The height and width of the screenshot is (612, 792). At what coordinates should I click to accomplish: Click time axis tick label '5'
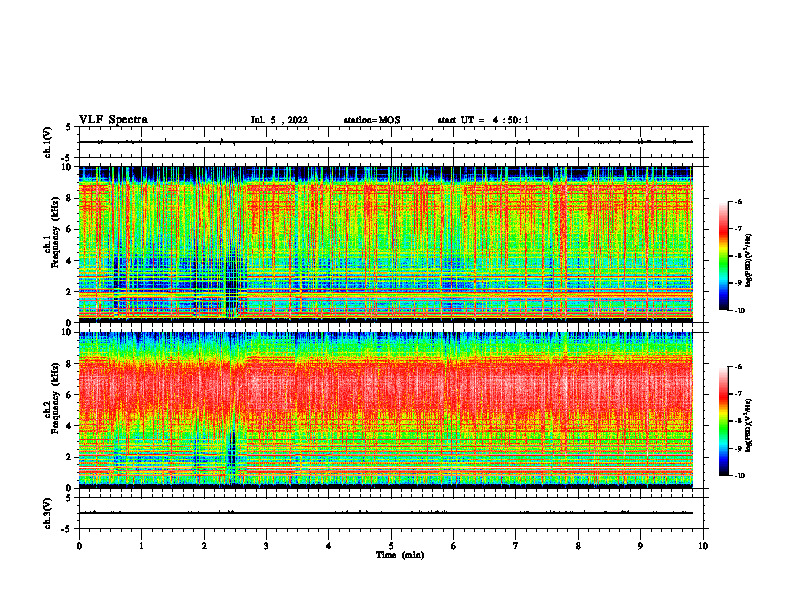[391, 546]
